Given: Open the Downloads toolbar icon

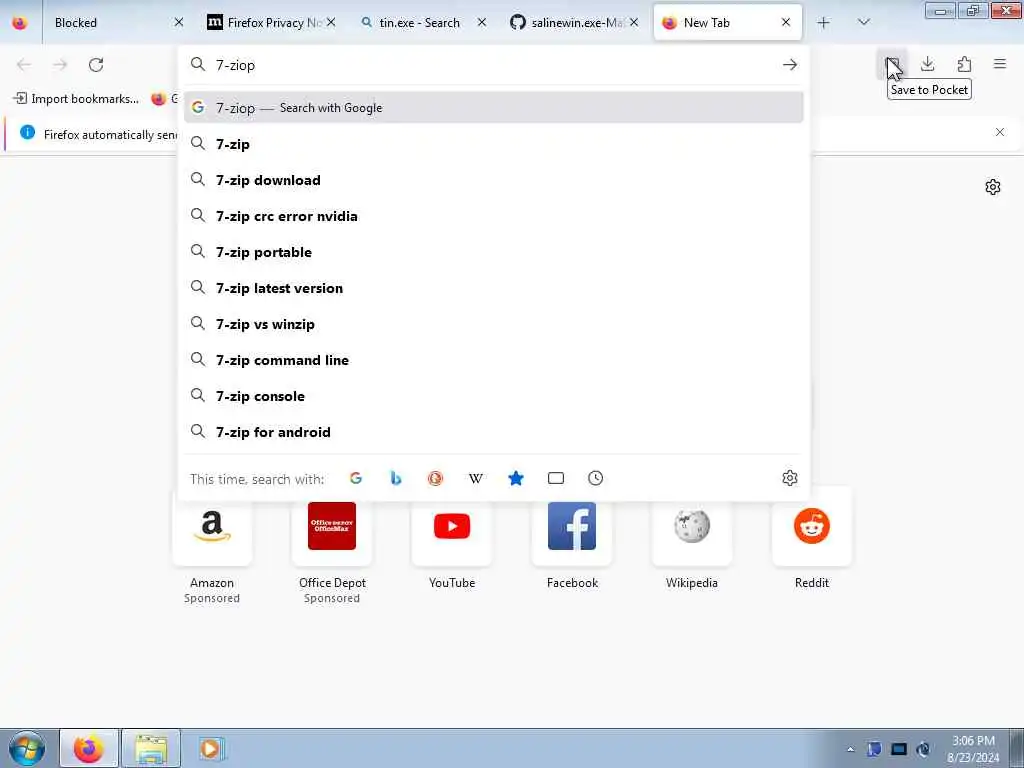Looking at the screenshot, I should 927,64.
